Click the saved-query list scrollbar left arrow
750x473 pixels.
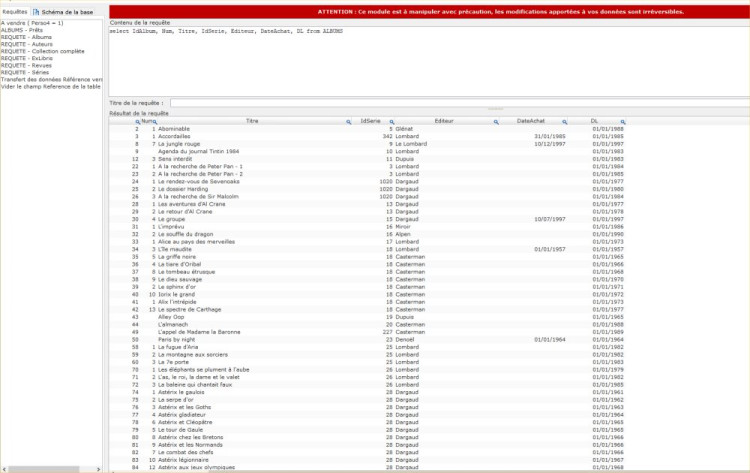[4, 469]
